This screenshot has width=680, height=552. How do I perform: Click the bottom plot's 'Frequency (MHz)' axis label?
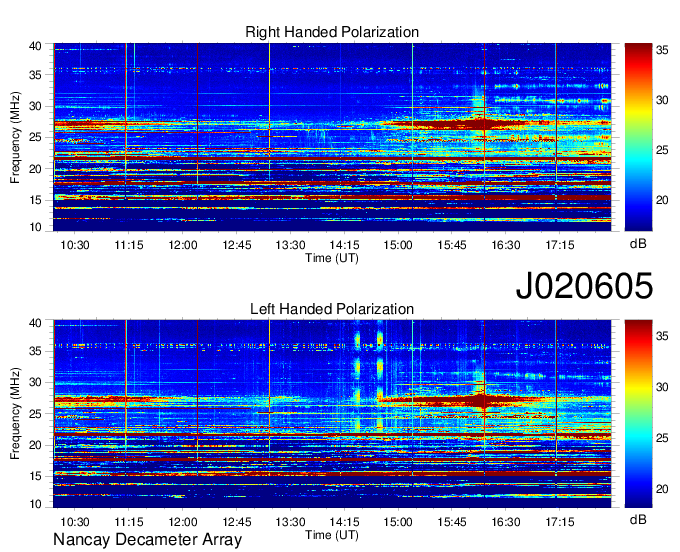[15, 414]
